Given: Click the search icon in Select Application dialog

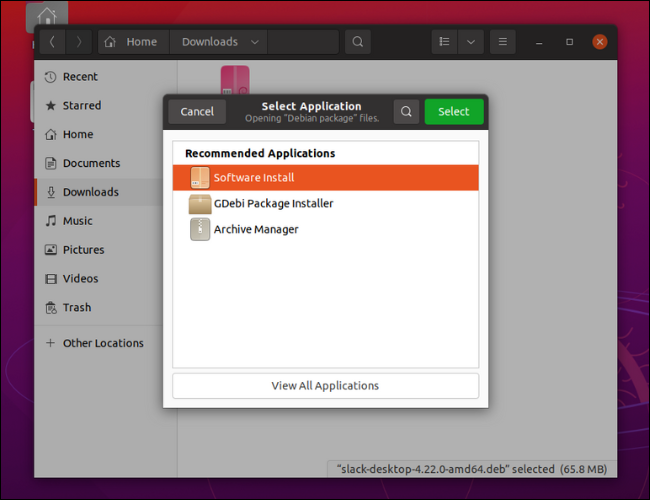Looking at the screenshot, I should point(406,112).
